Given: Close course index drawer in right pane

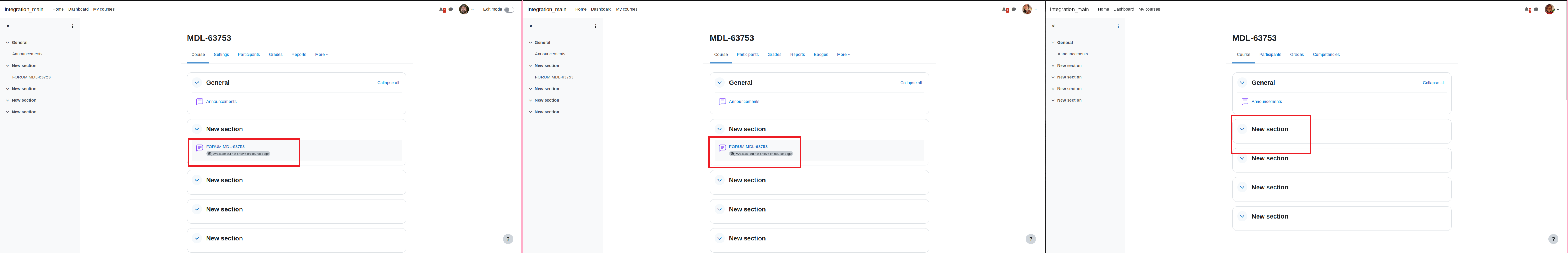Looking at the screenshot, I should pyautogui.click(x=1054, y=26).
